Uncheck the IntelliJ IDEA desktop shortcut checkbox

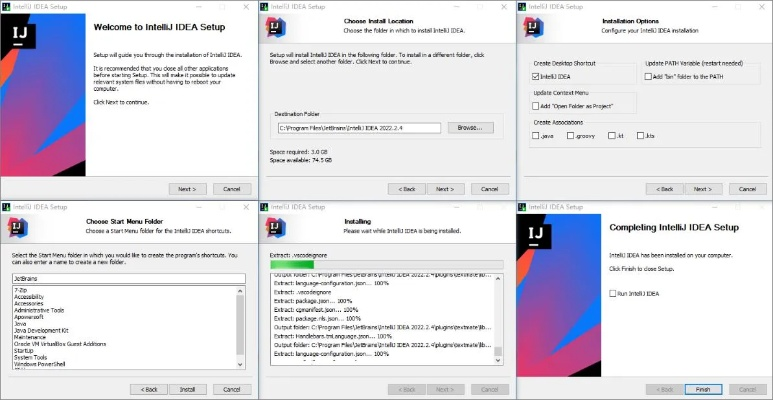[537, 76]
